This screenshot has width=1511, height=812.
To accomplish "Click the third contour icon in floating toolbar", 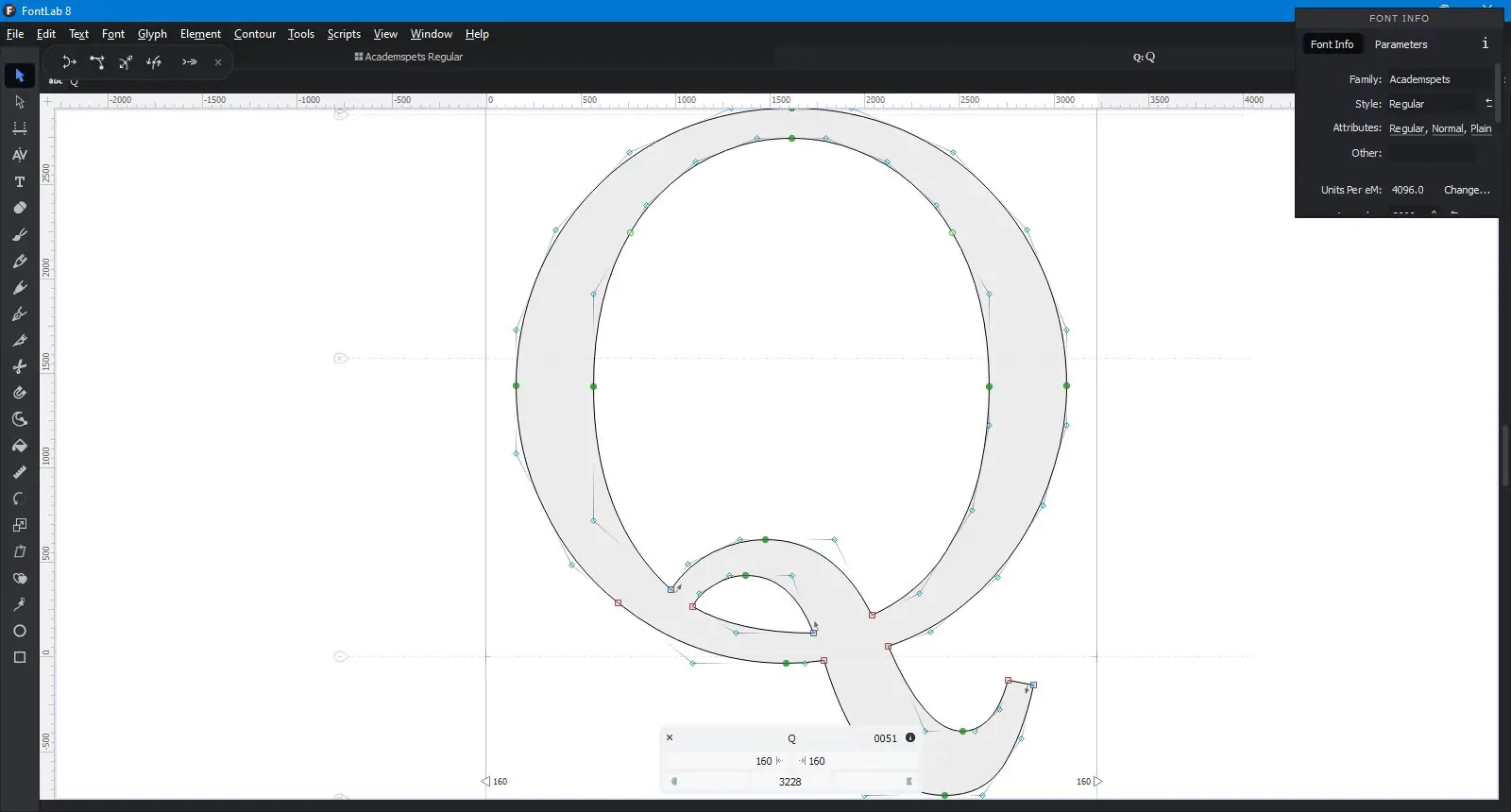I will pyautogui.click(x=126, y=62).
